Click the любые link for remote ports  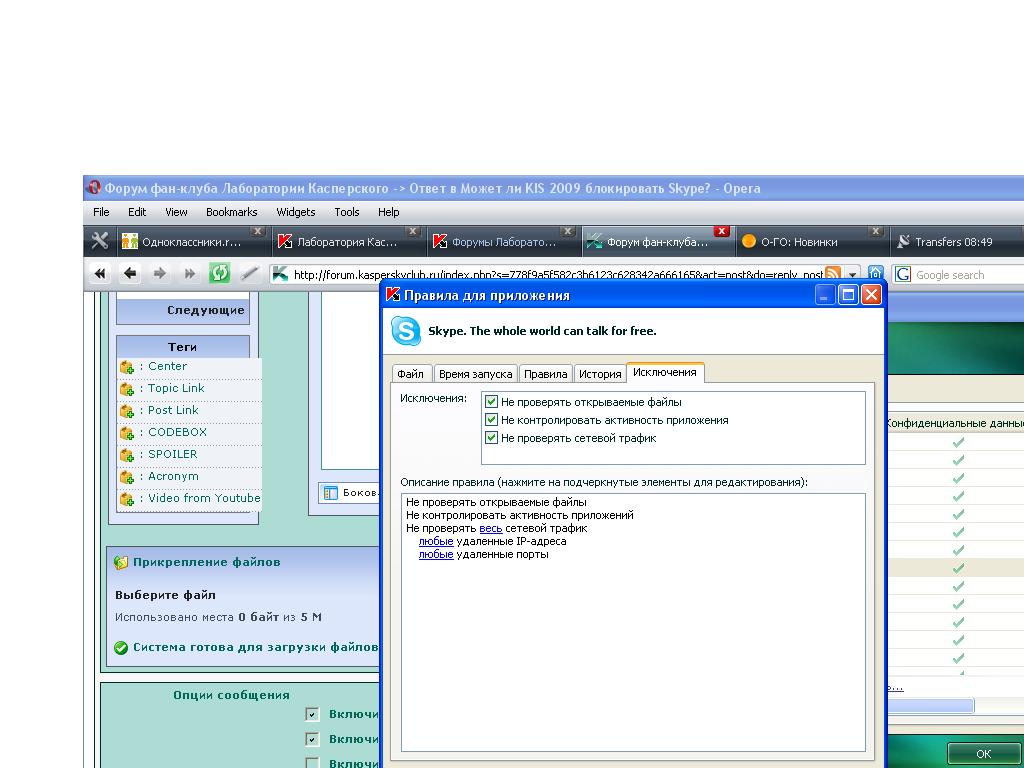point(436,554)
